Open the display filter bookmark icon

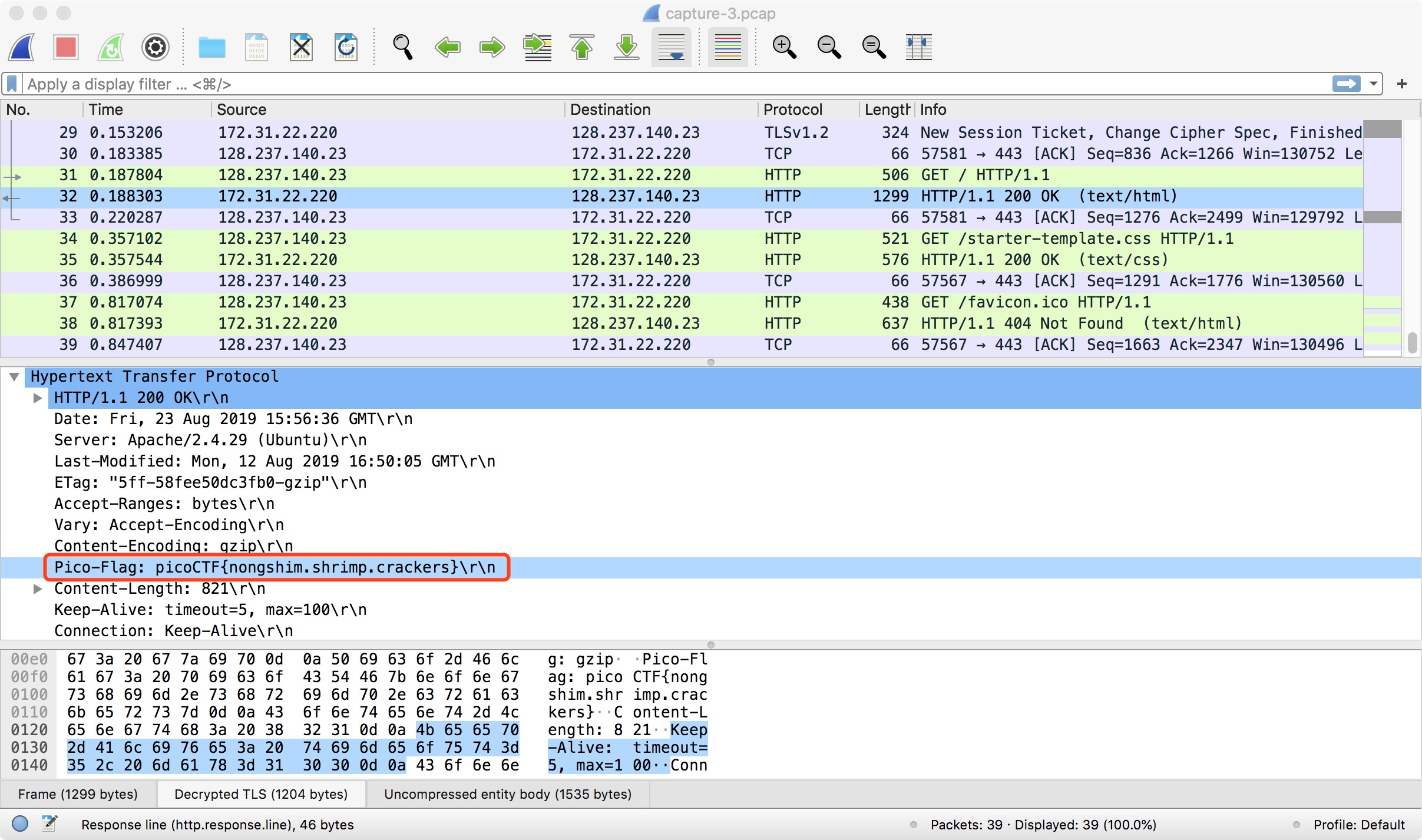(12, 84)
